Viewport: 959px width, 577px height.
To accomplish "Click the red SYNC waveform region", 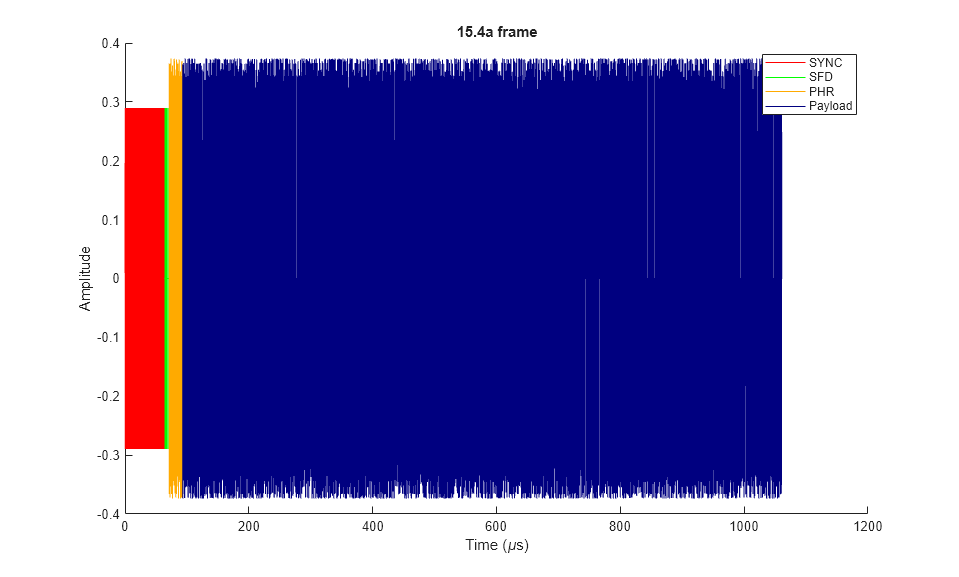I will coord(145,278).
